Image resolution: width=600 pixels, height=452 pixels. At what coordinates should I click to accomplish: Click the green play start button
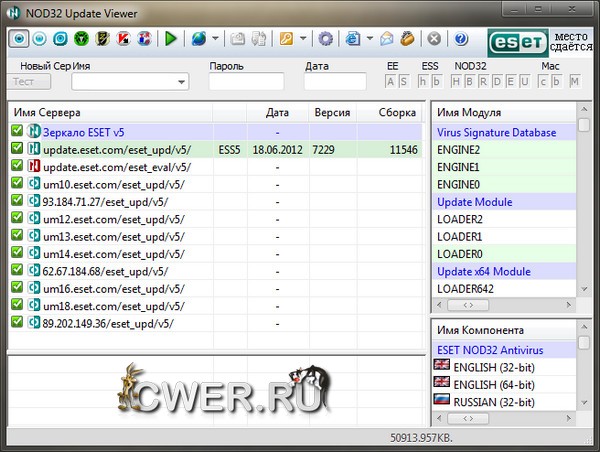pos(171,39)
